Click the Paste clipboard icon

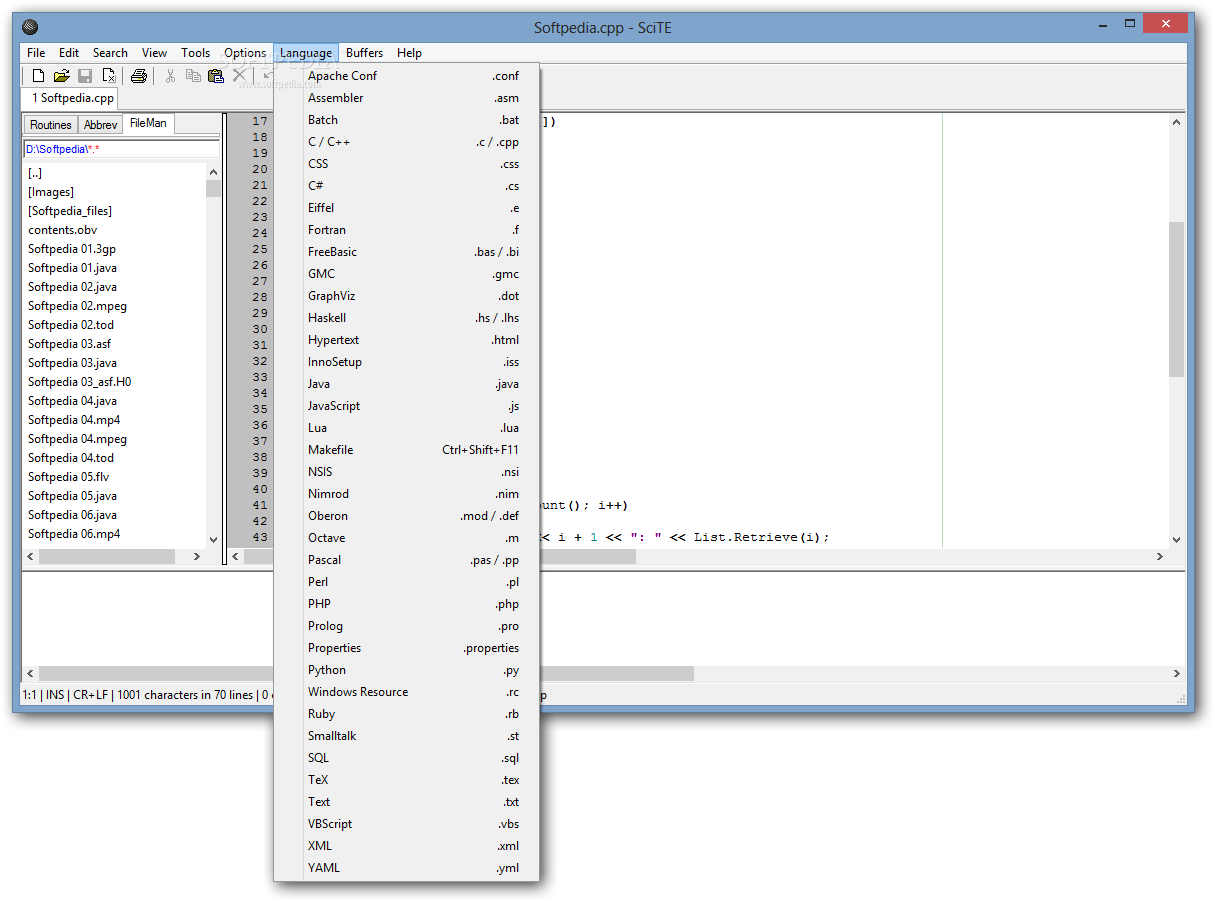[216, 76]
